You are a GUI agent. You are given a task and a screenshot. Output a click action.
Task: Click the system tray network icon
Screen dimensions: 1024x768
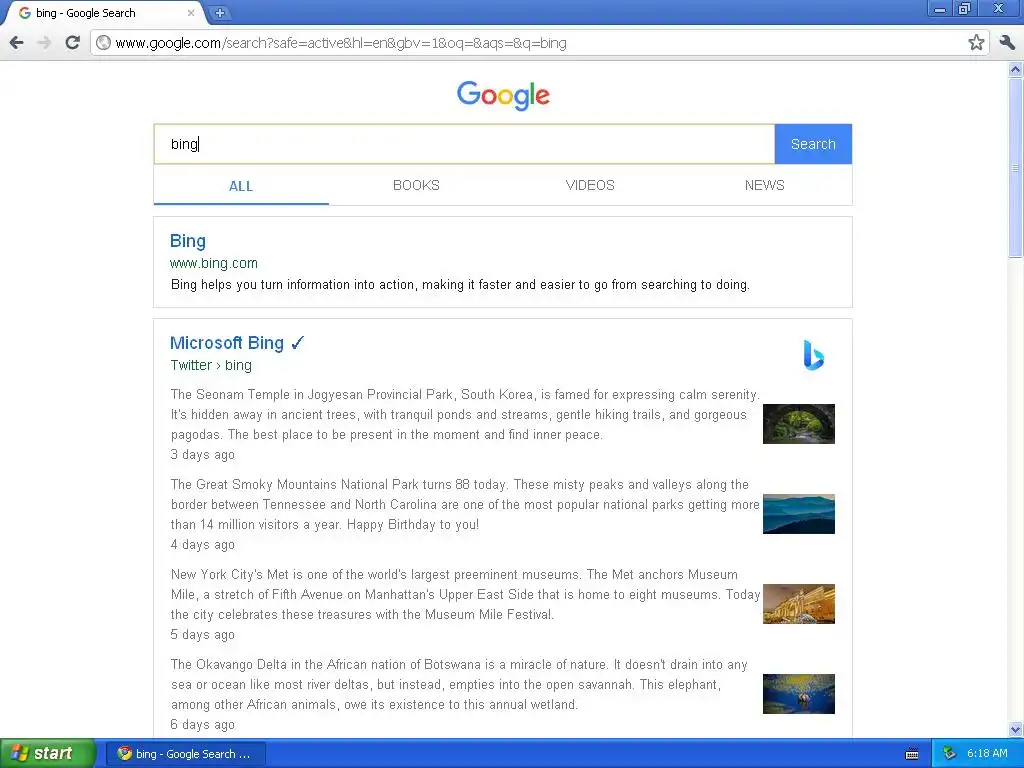pyautogui.click(x=950, y=754)
